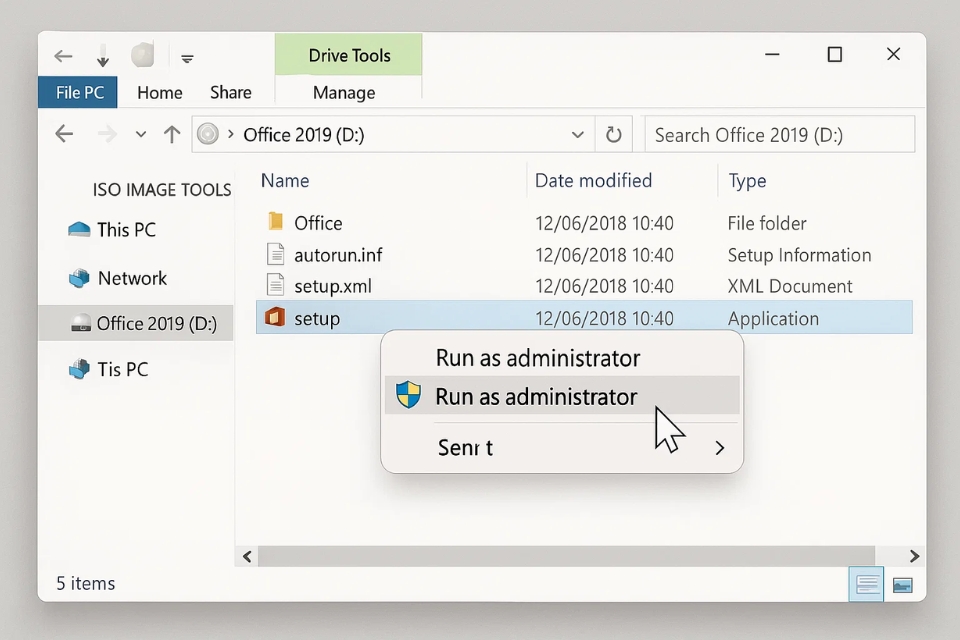
Task: Click the chevron before Office 2019 (D:) in the address bar
Action: 231,134
